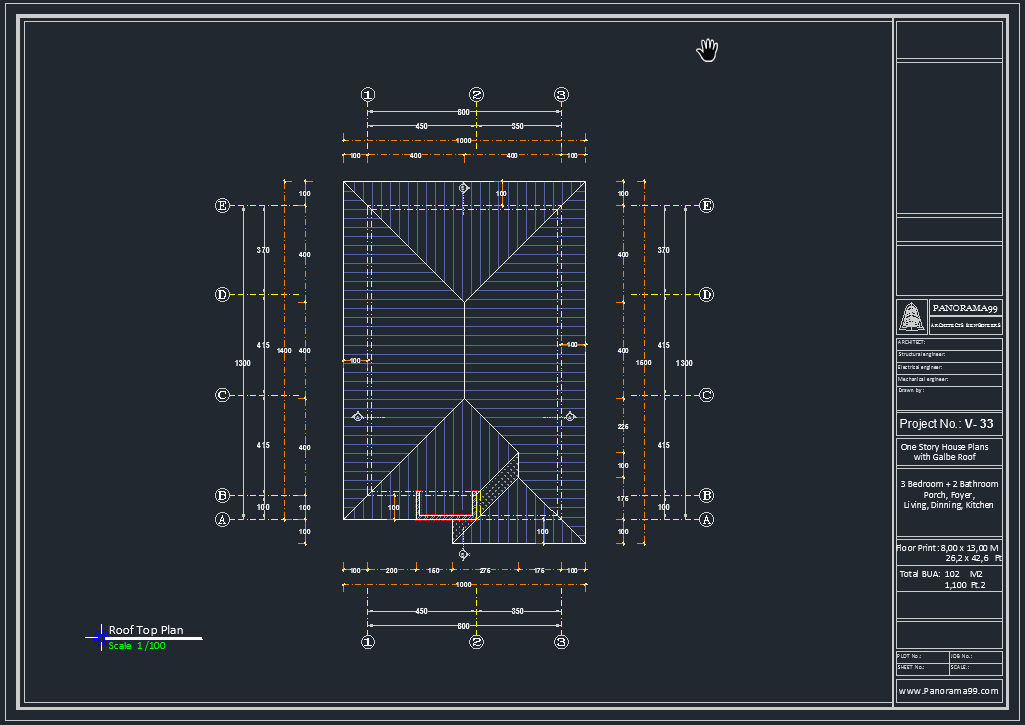Click the "Total BUA: 102 M2" text
Image resolution: width=1025 pixels, height=725 pixels.
click(941, 574)
